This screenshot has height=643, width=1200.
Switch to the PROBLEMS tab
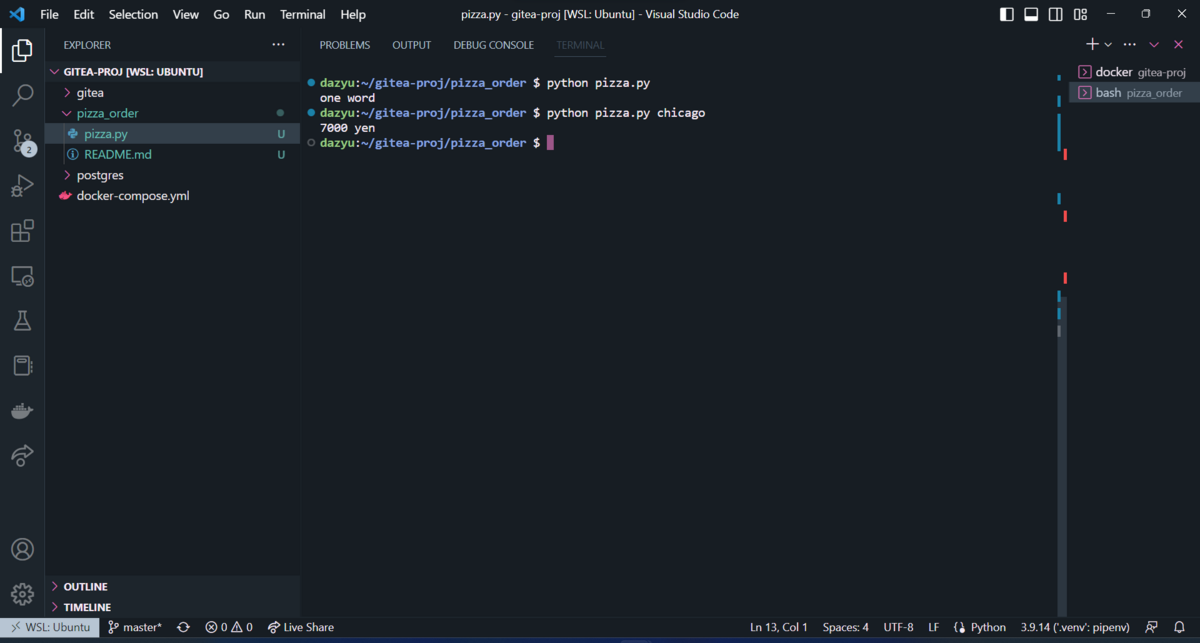point(345,45)
